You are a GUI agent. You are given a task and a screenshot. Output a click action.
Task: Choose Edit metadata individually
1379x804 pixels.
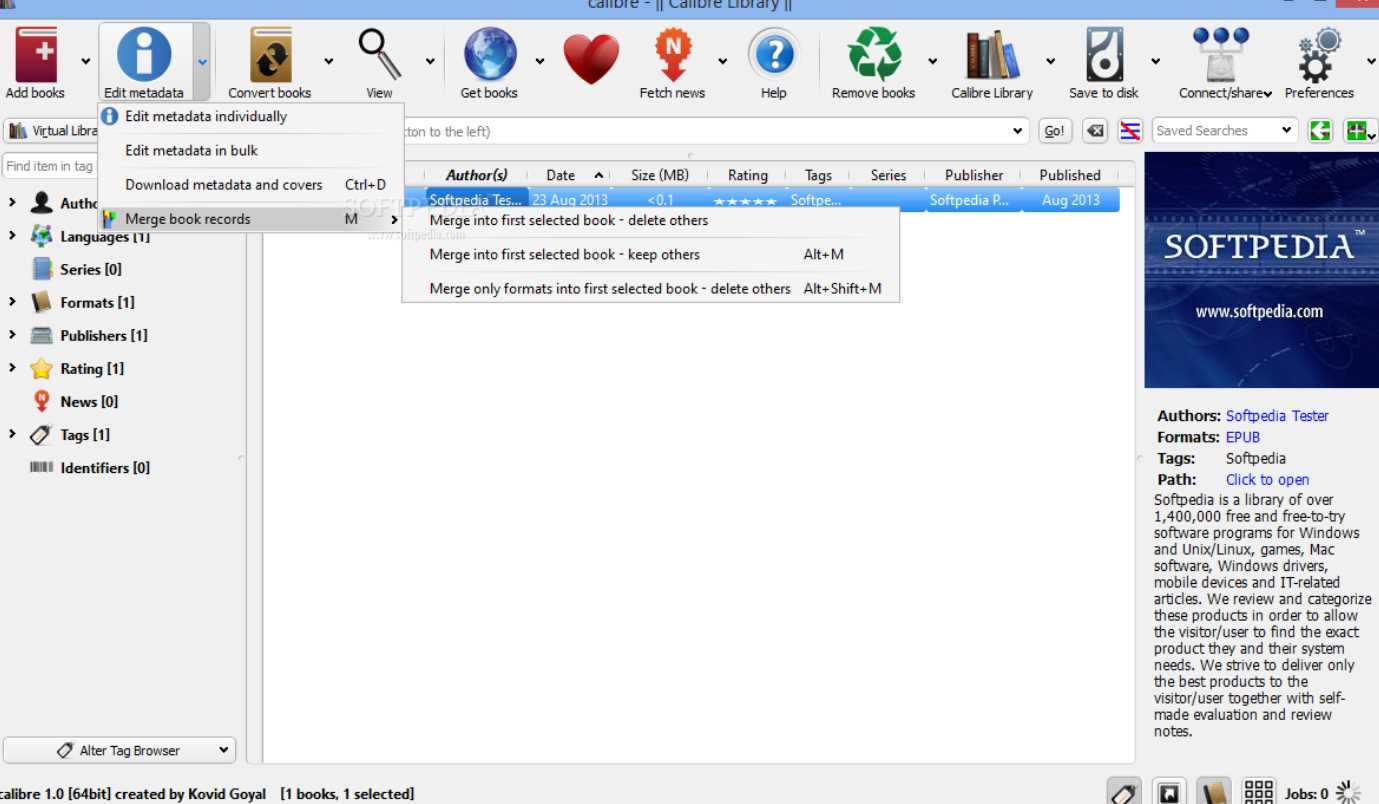(250, 116)
